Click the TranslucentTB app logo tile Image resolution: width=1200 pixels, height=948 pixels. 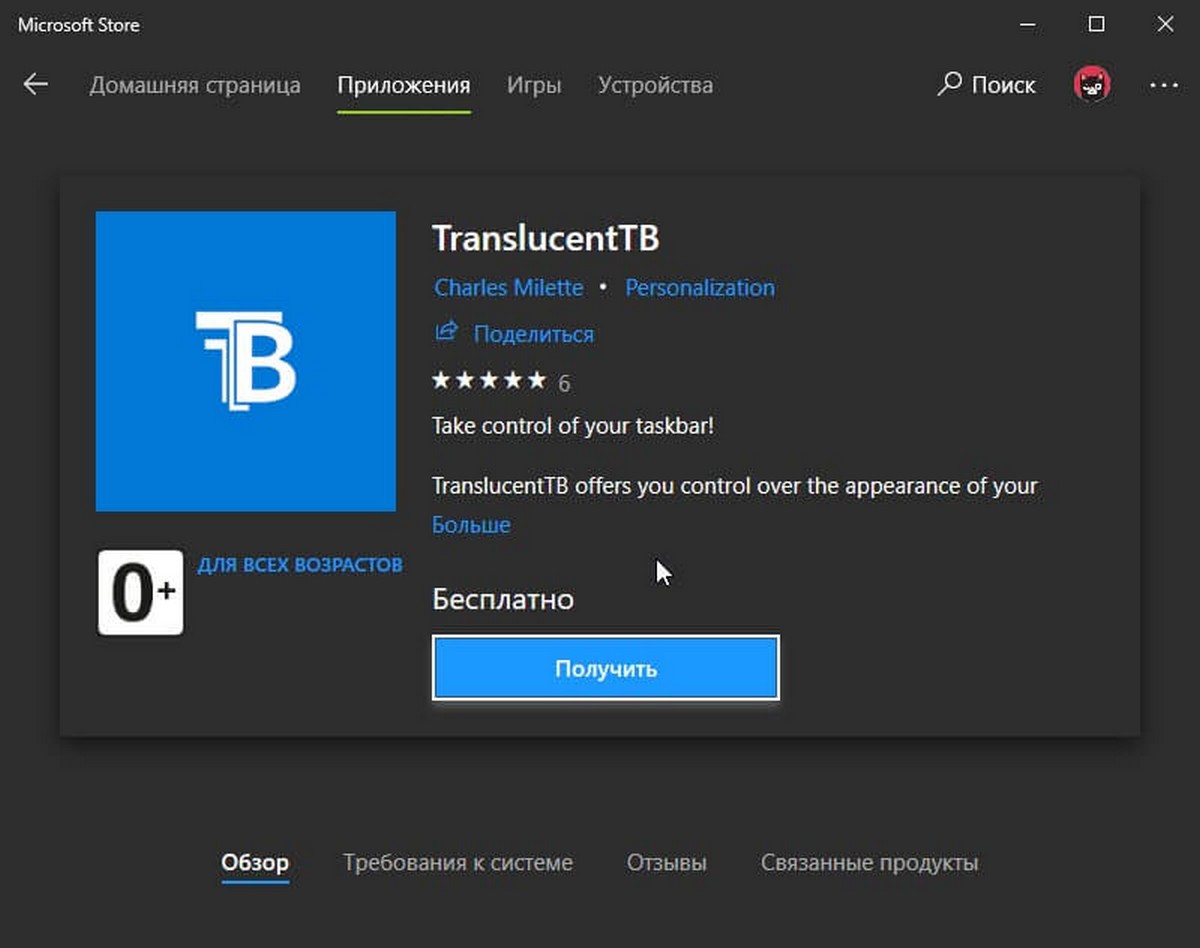[x=246, y=361]
